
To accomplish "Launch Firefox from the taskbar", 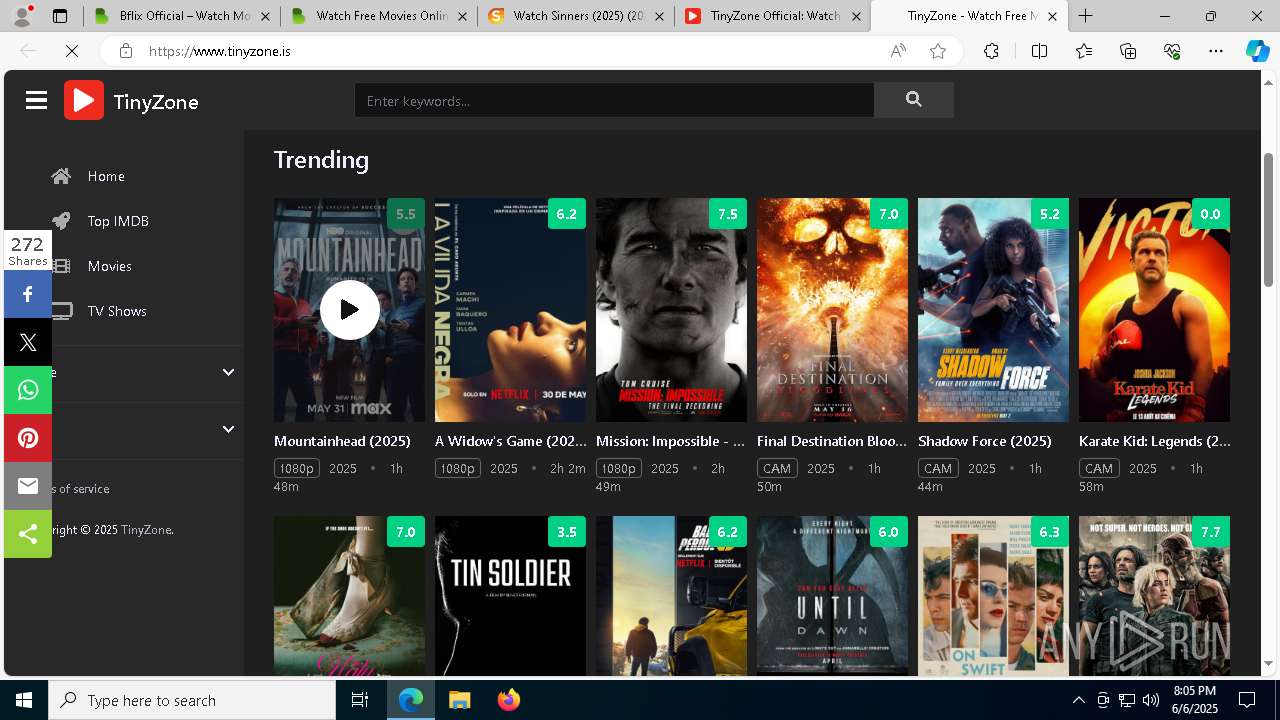I will coord(509,700).
